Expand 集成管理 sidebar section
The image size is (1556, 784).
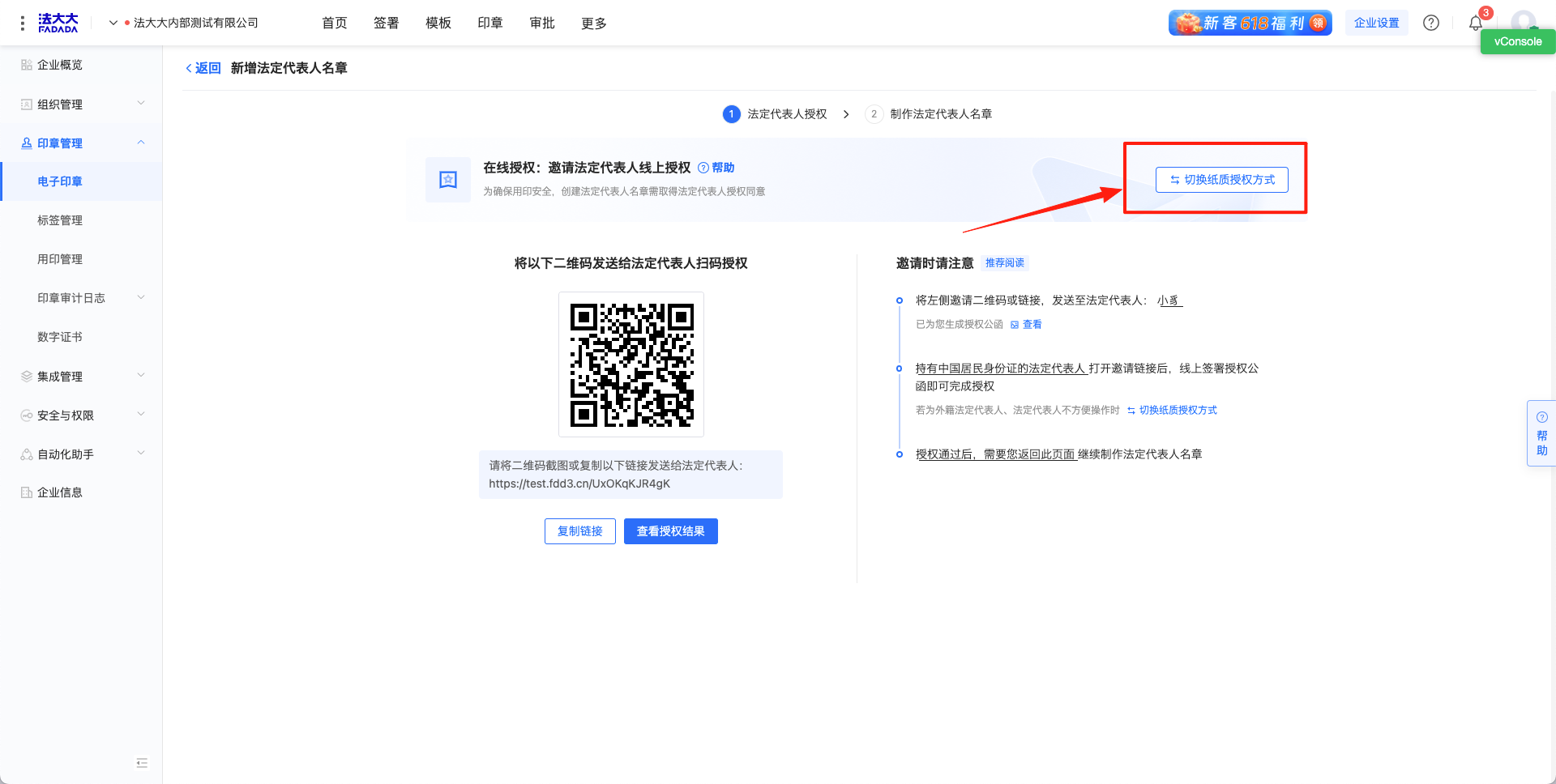[x=81, y=376]
